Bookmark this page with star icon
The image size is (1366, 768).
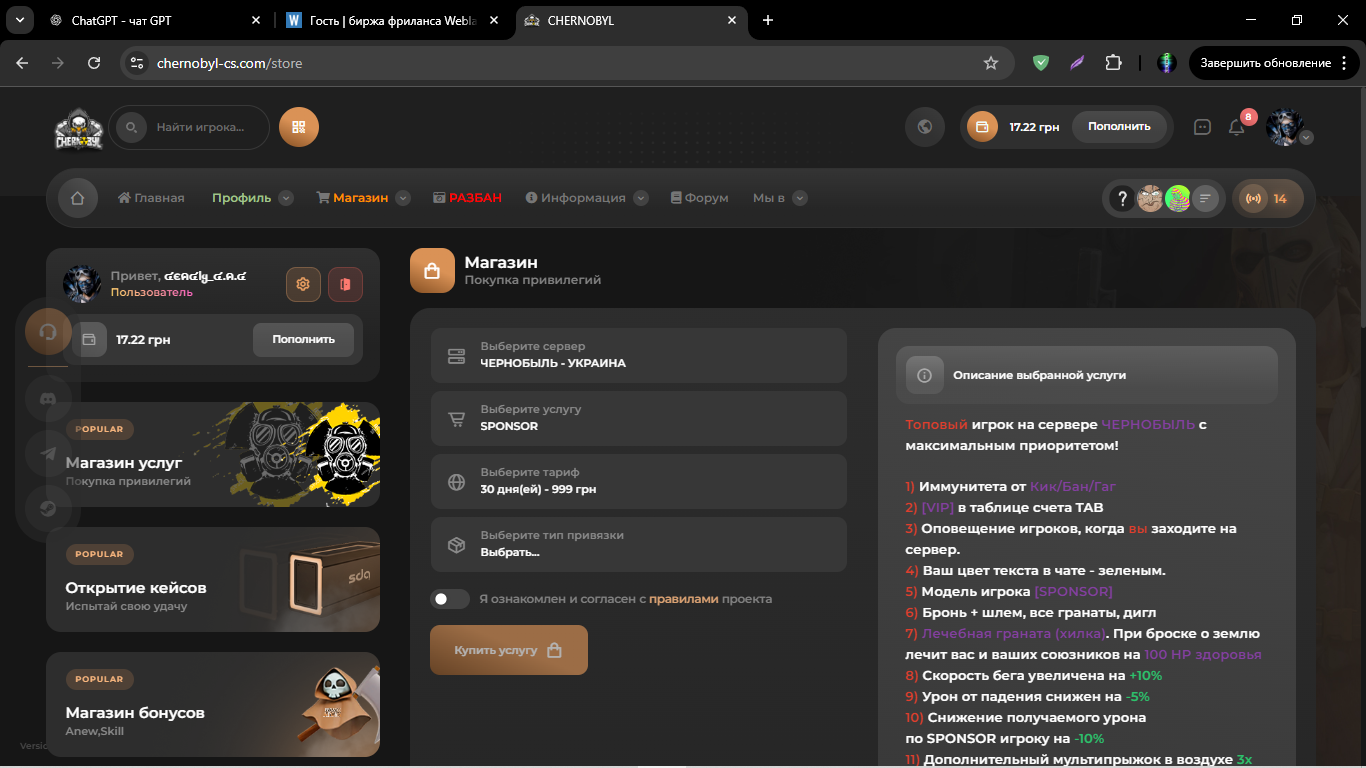point(991,63)
